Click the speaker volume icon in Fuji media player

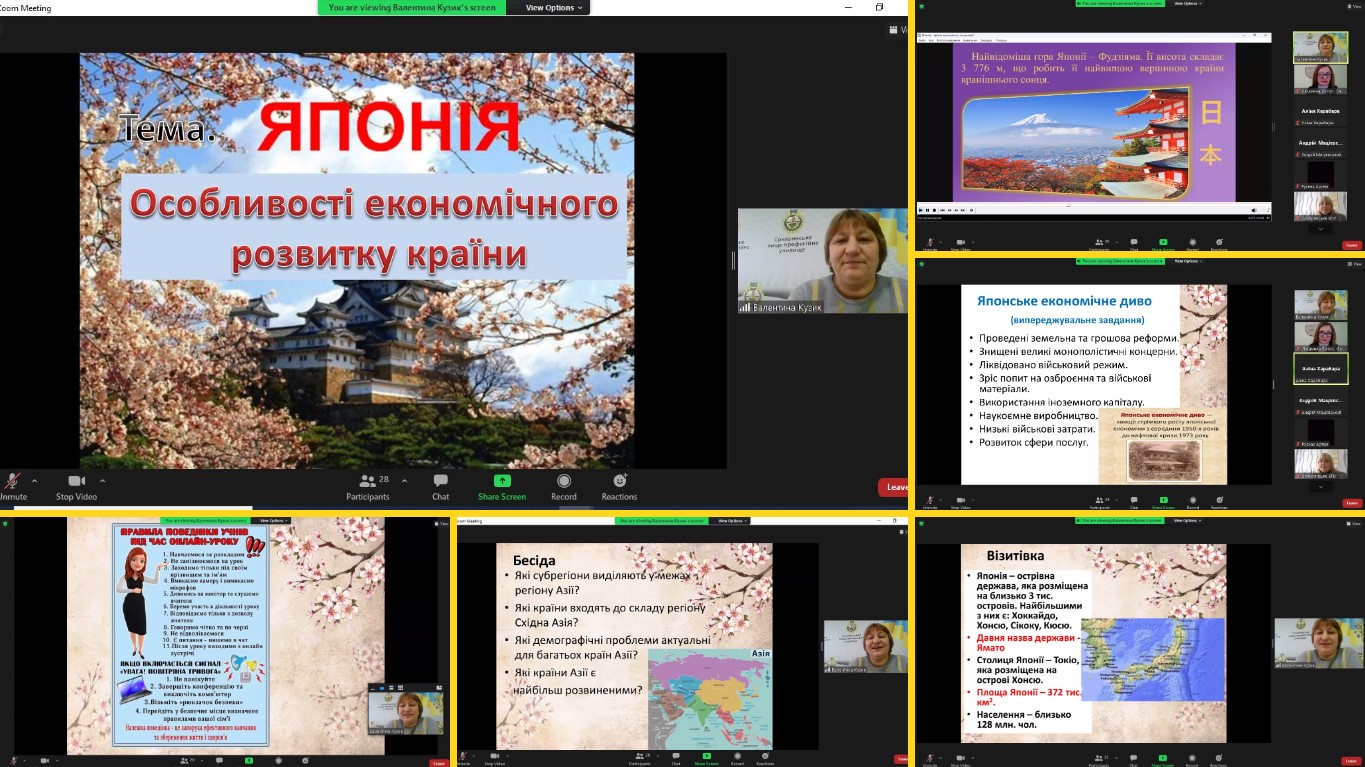[x=1254, y=210]
